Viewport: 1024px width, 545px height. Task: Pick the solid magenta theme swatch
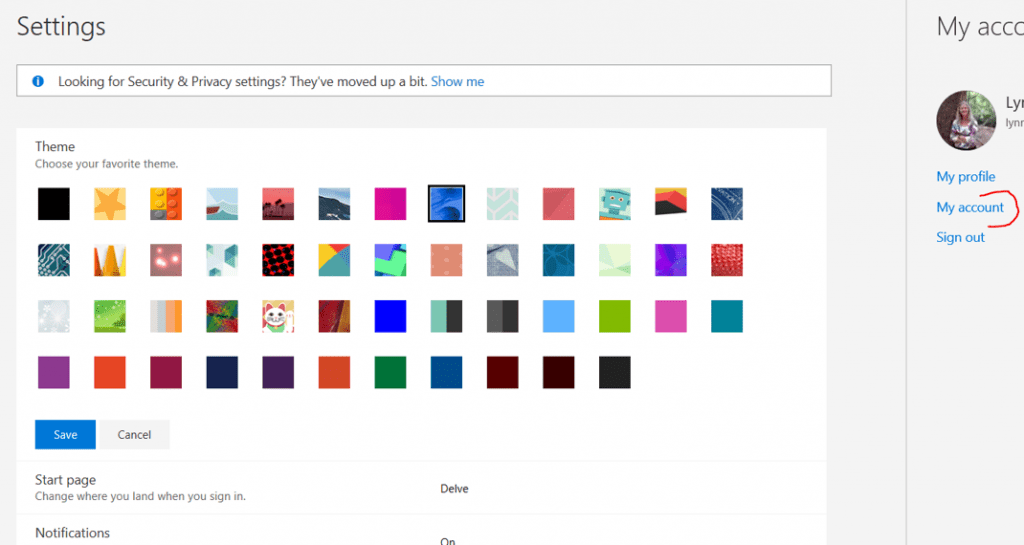[391, 204]
